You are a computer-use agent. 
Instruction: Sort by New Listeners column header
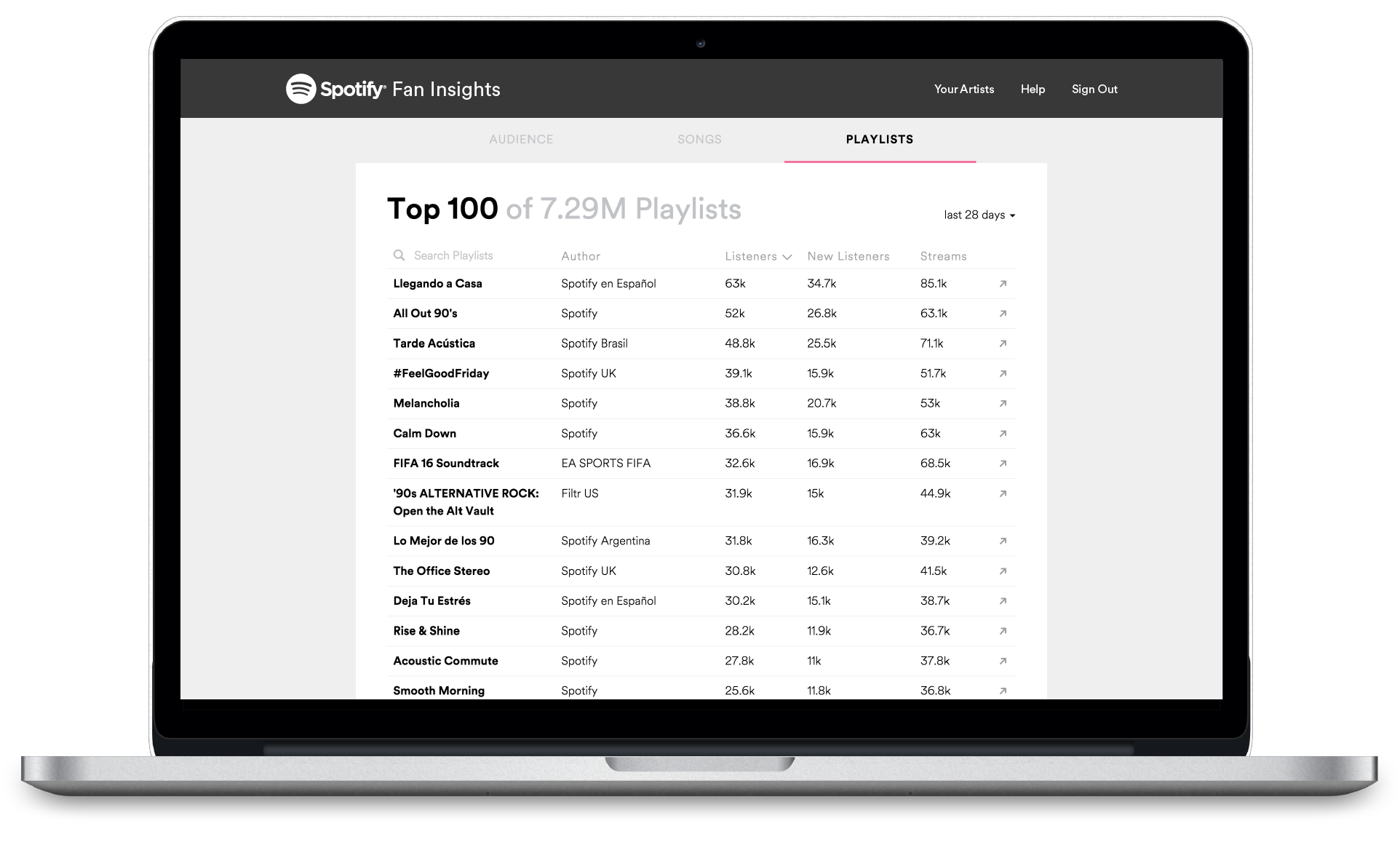tap(848, 256)
